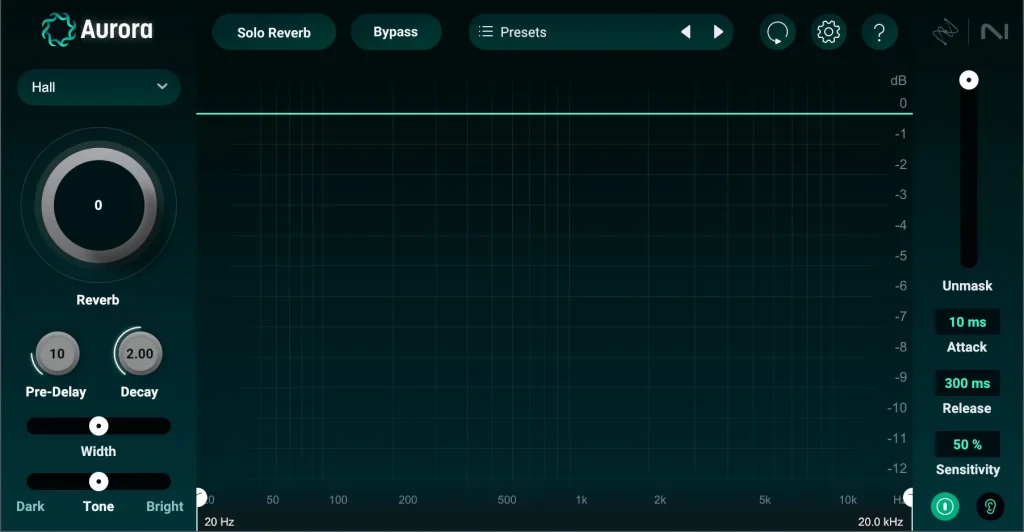
Task: Expand the Hall reverb type dropdown
Action: point(98,87)
